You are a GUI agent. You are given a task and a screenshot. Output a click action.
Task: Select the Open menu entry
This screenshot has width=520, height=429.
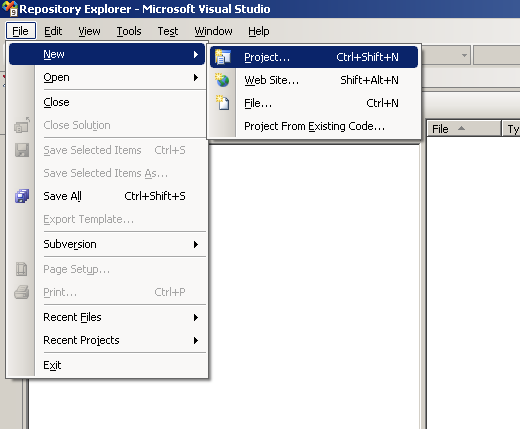107,77
